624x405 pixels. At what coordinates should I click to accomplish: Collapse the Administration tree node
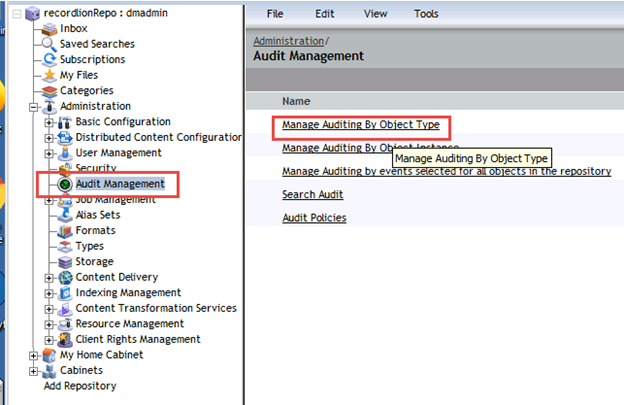35,107
